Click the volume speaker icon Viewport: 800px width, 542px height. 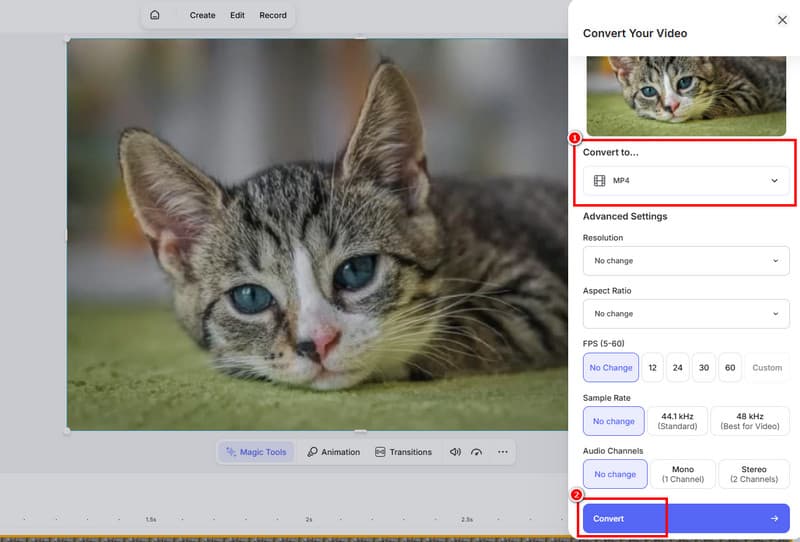tap(455, 452)
